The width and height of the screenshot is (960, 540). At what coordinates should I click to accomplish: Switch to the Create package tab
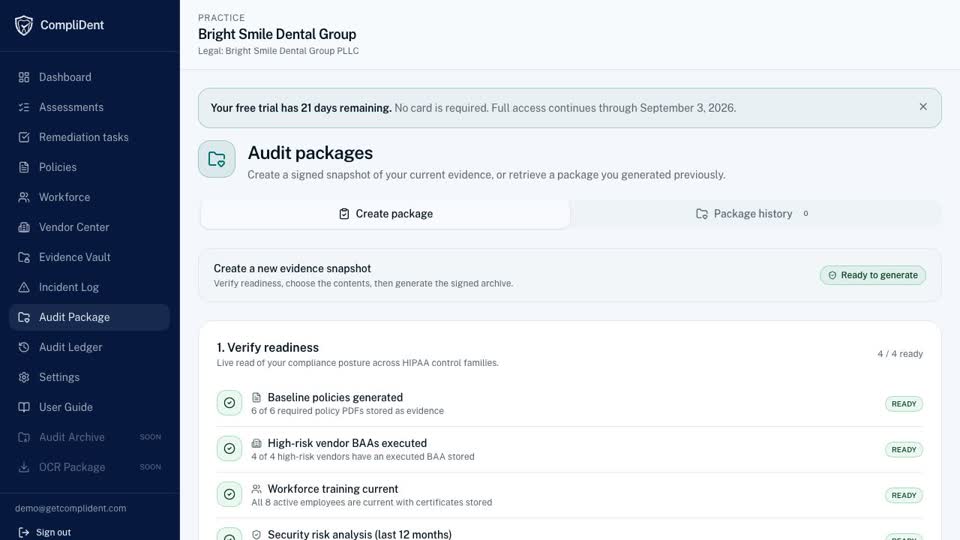pos(386,214)
